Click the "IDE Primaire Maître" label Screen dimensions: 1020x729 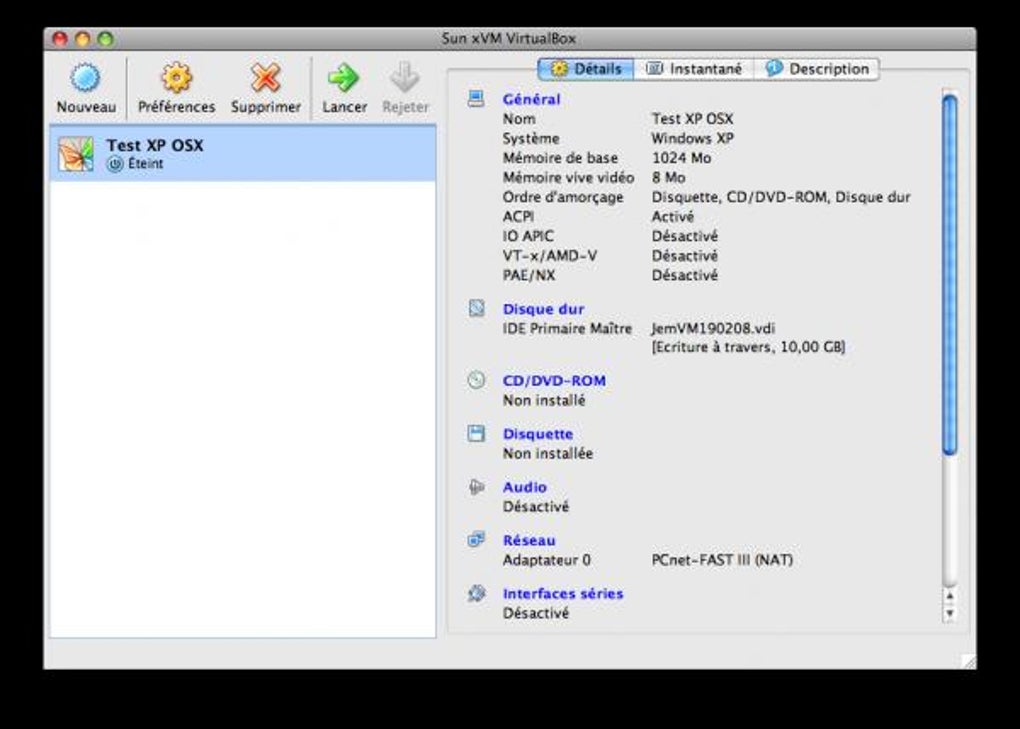coord(567,328)
